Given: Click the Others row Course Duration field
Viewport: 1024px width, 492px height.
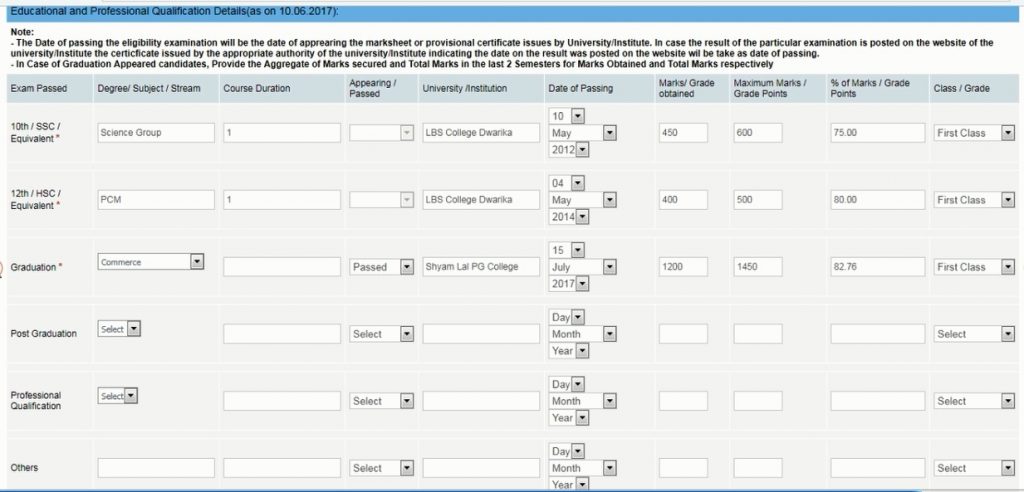Looking at the screenshot, I should (282, 468).
